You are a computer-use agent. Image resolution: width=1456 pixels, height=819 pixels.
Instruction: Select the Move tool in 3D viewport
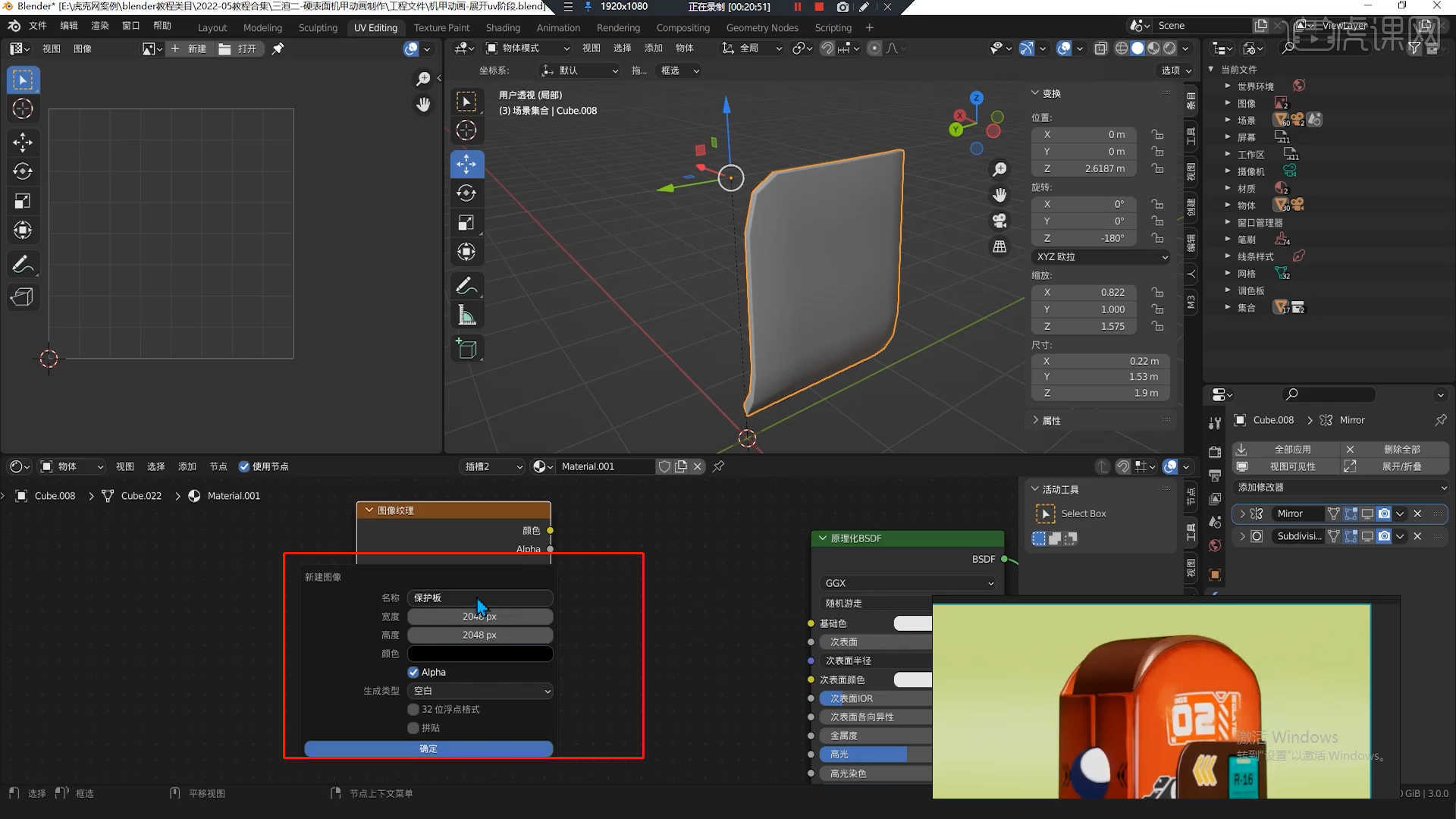coord(466,164)
